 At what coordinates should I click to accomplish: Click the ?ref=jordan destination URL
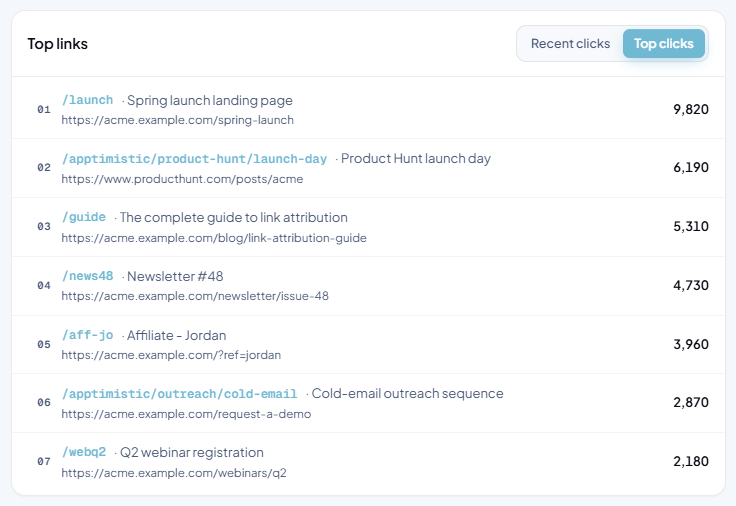point(171,355)
